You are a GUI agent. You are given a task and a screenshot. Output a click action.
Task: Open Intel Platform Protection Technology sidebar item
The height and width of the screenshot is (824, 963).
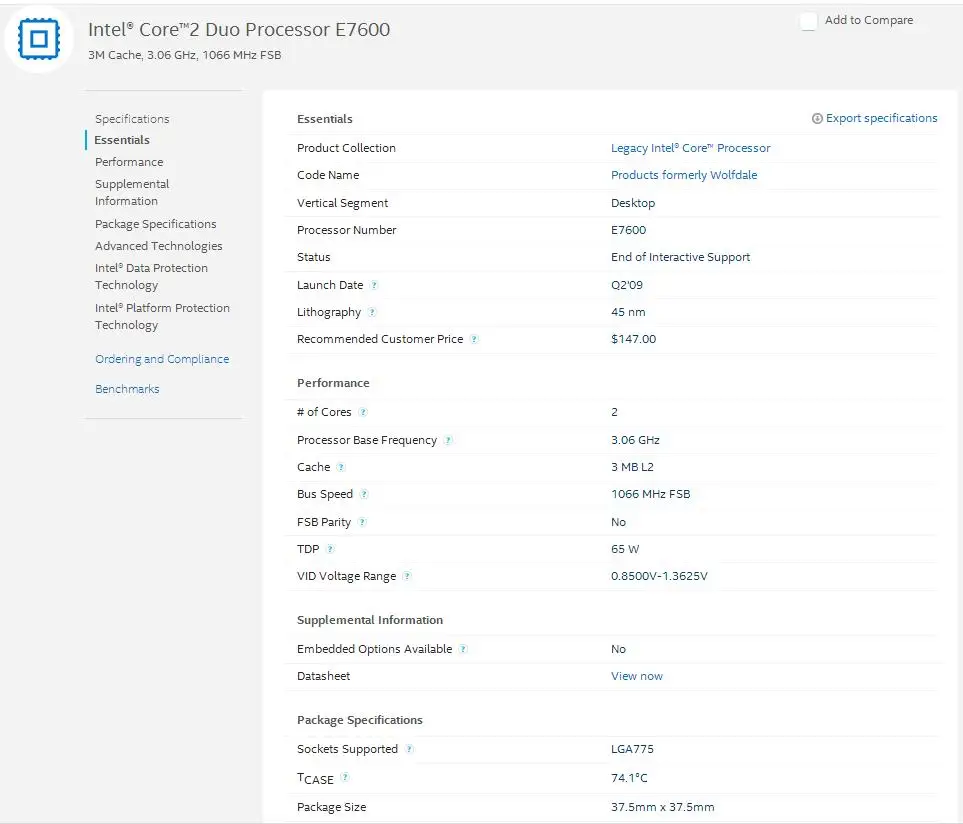[162, 316]
